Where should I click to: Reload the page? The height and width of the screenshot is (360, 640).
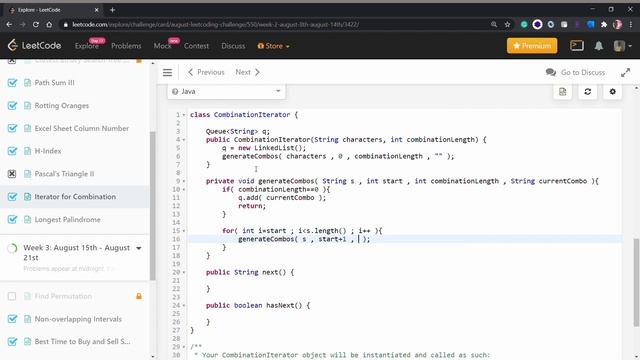36,24
